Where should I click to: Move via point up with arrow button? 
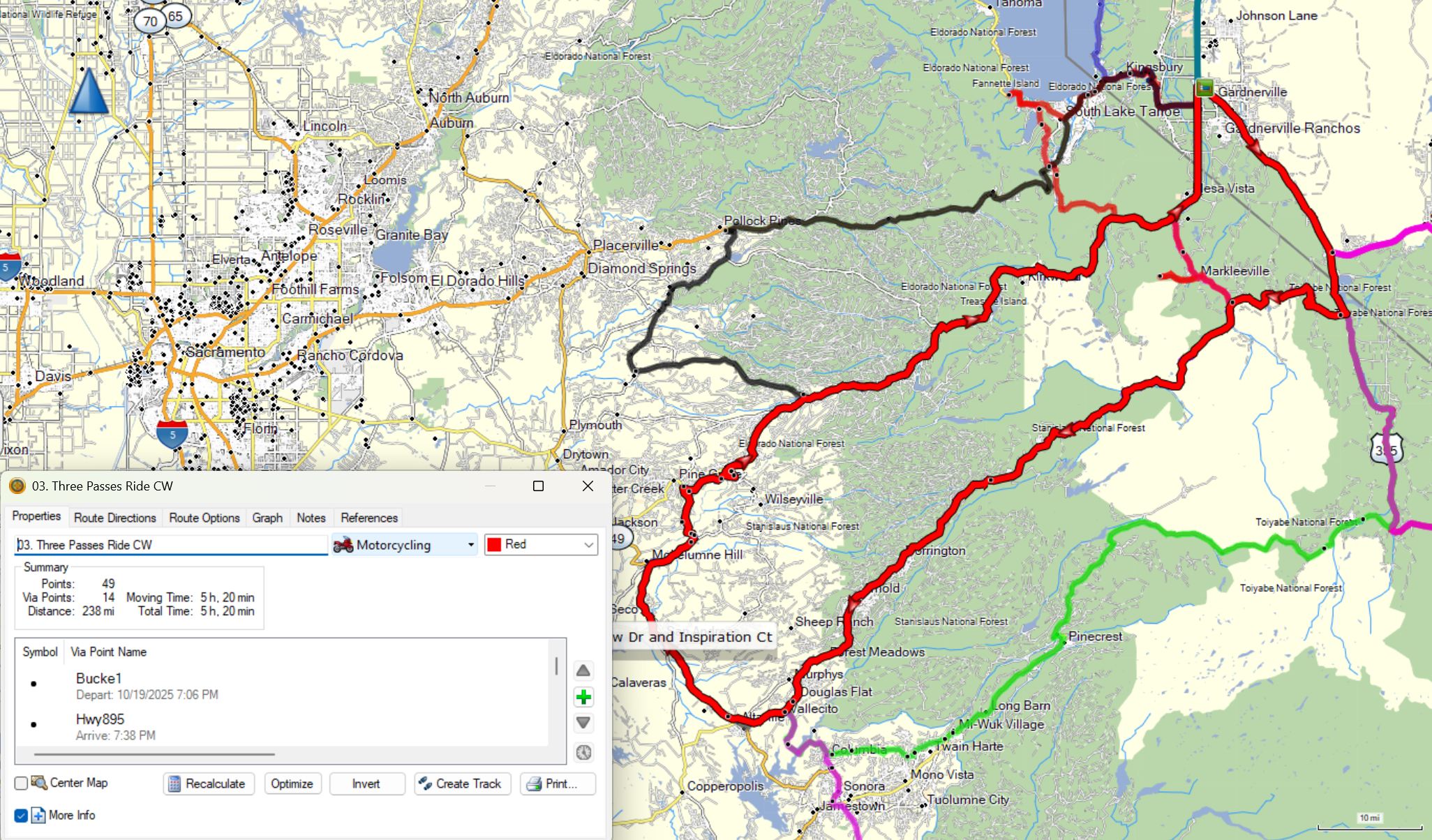(x=583, y=671)
